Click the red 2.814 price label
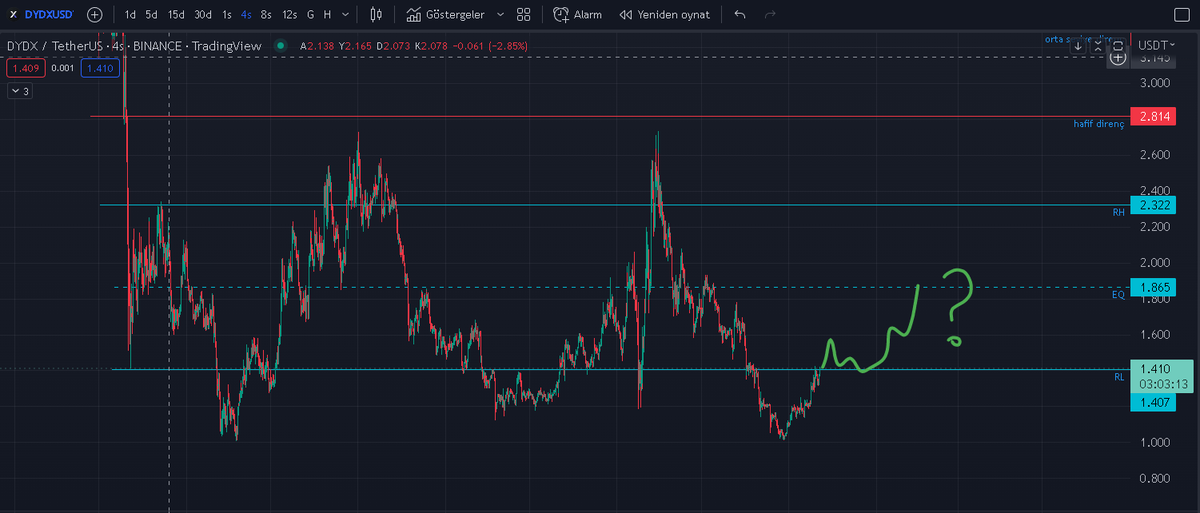This screenshot has height=513, width=1200. click(x=1152, y=117)
